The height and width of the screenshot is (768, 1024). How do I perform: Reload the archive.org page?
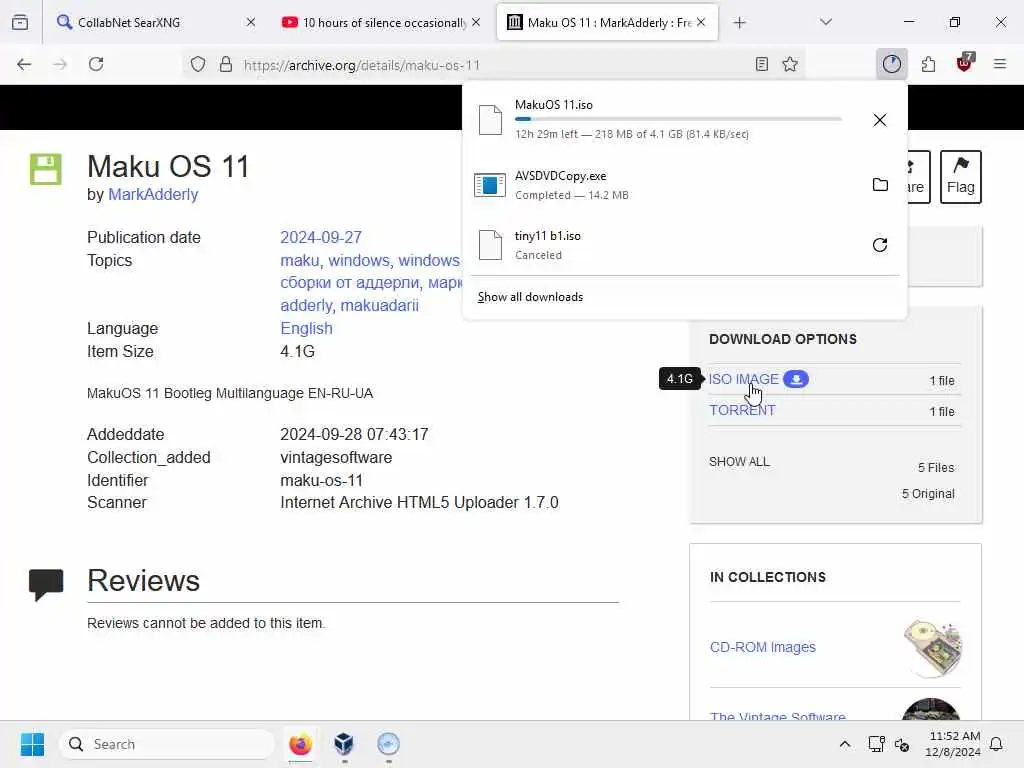(96, 64)
